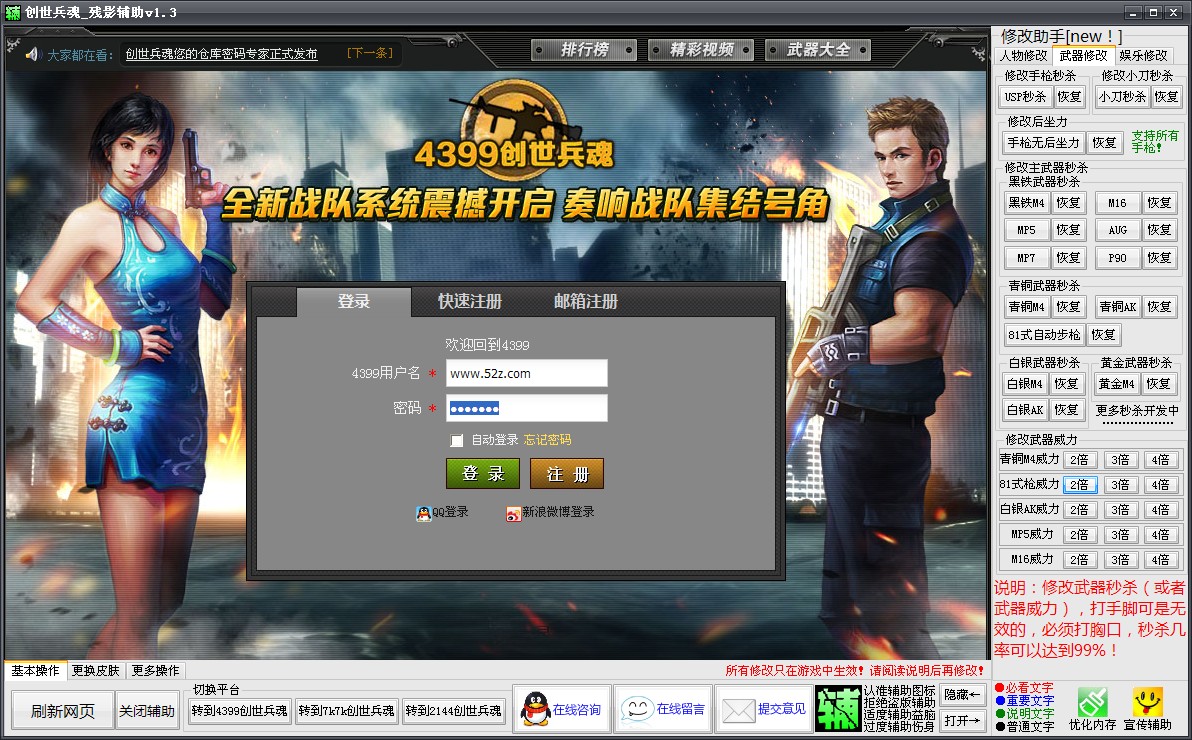This screenshot has width=1192, height=740.
Task: Open the 忘记密码 link
Action: [547, 440]
